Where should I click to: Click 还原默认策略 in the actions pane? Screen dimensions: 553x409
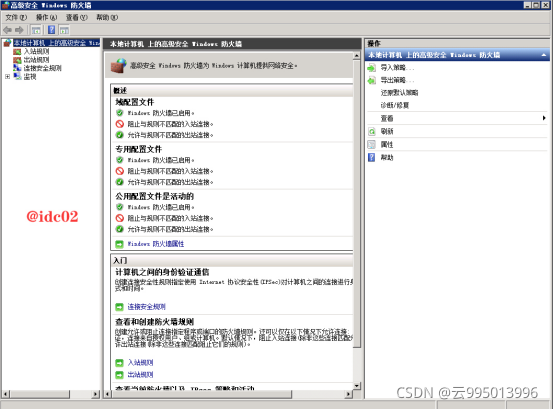[x=399, y=93]
